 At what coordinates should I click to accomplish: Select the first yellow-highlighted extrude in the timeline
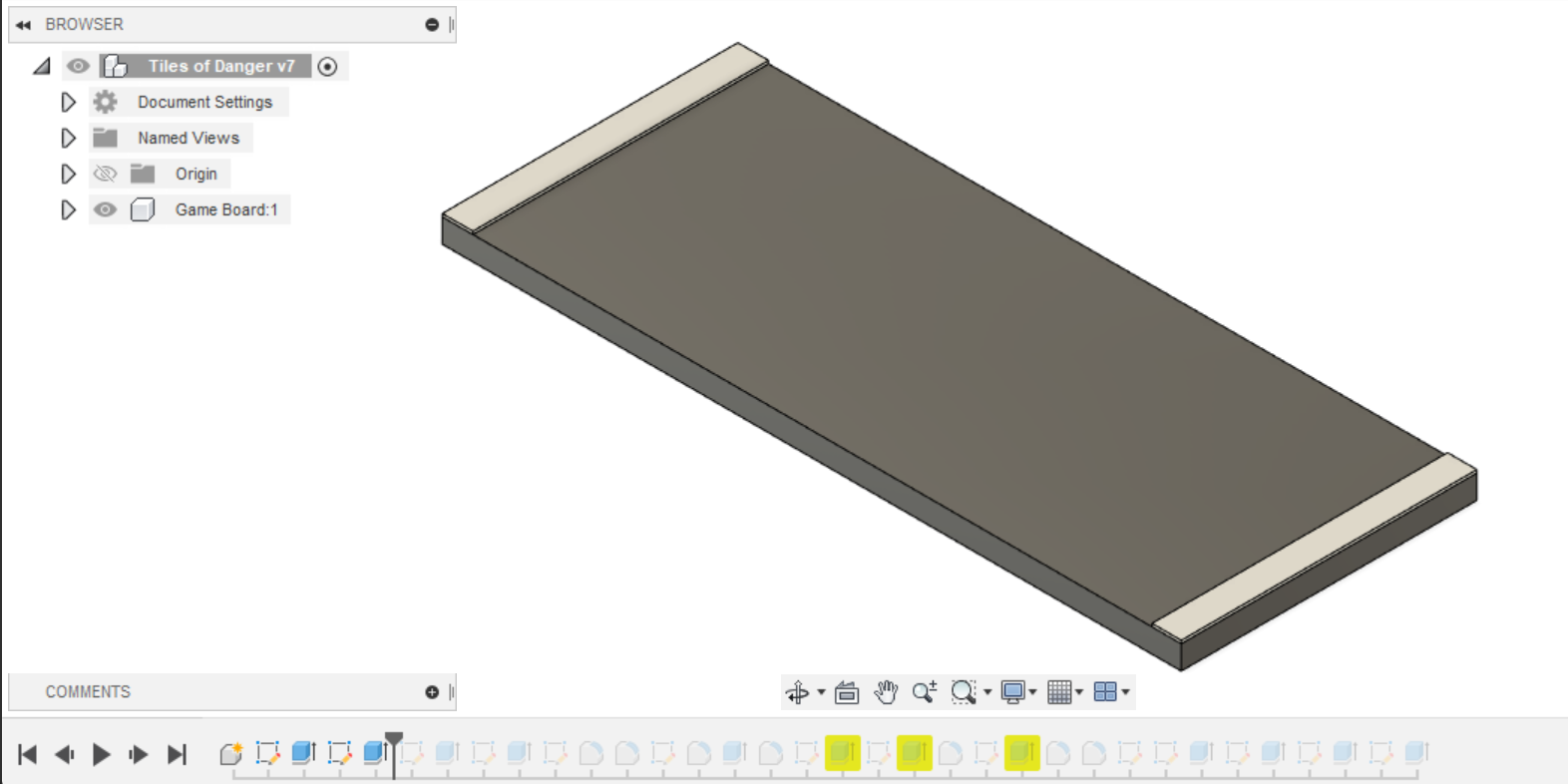click(x=843, y=753)
